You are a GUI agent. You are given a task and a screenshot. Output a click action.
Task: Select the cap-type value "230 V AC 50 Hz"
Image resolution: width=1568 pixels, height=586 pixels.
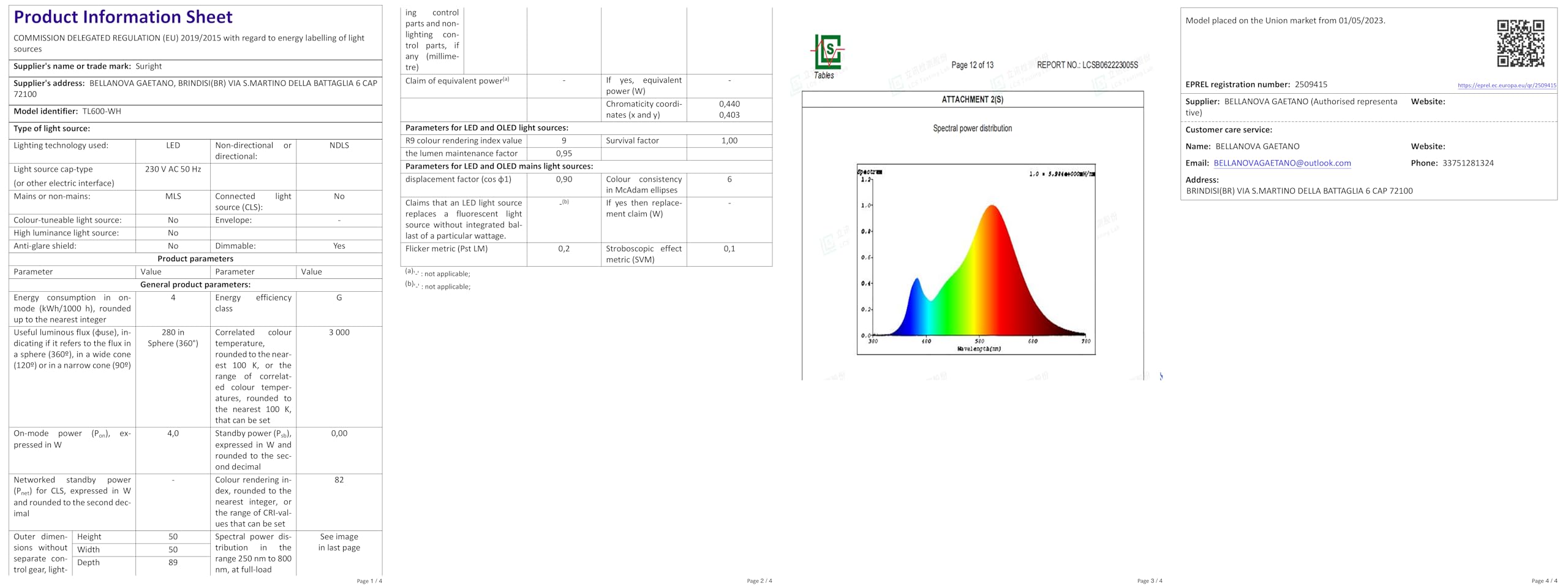pyautogui.click(x=173, y=169)
